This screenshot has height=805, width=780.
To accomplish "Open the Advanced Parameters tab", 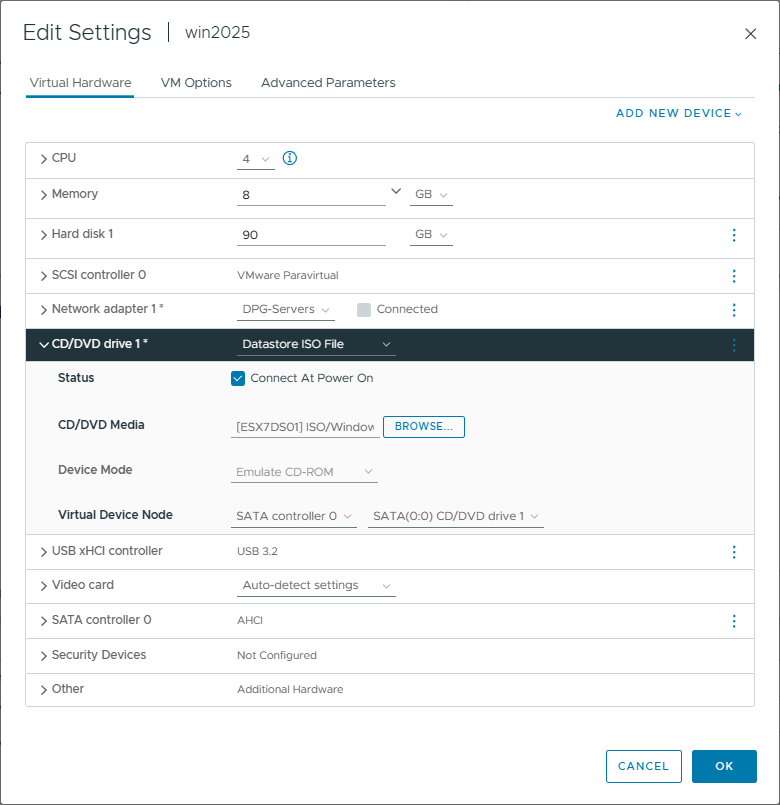I will point(328,83).
